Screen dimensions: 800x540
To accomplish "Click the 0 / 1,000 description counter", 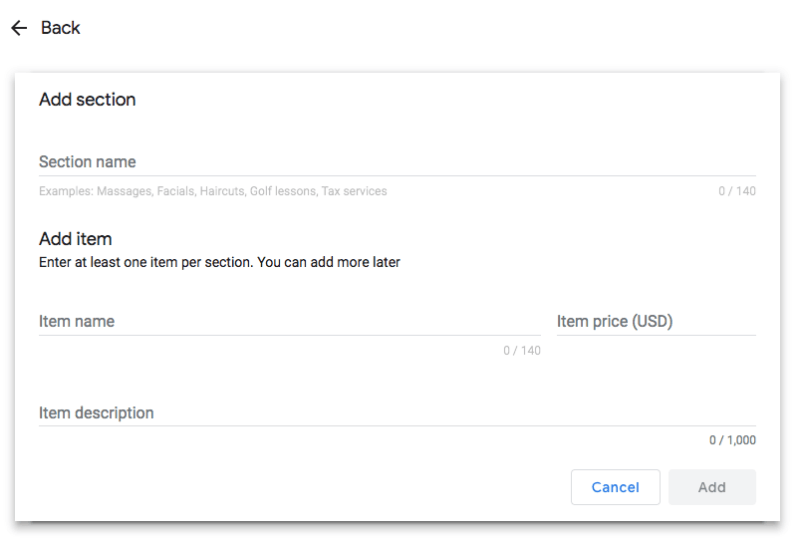I will 733,440.
